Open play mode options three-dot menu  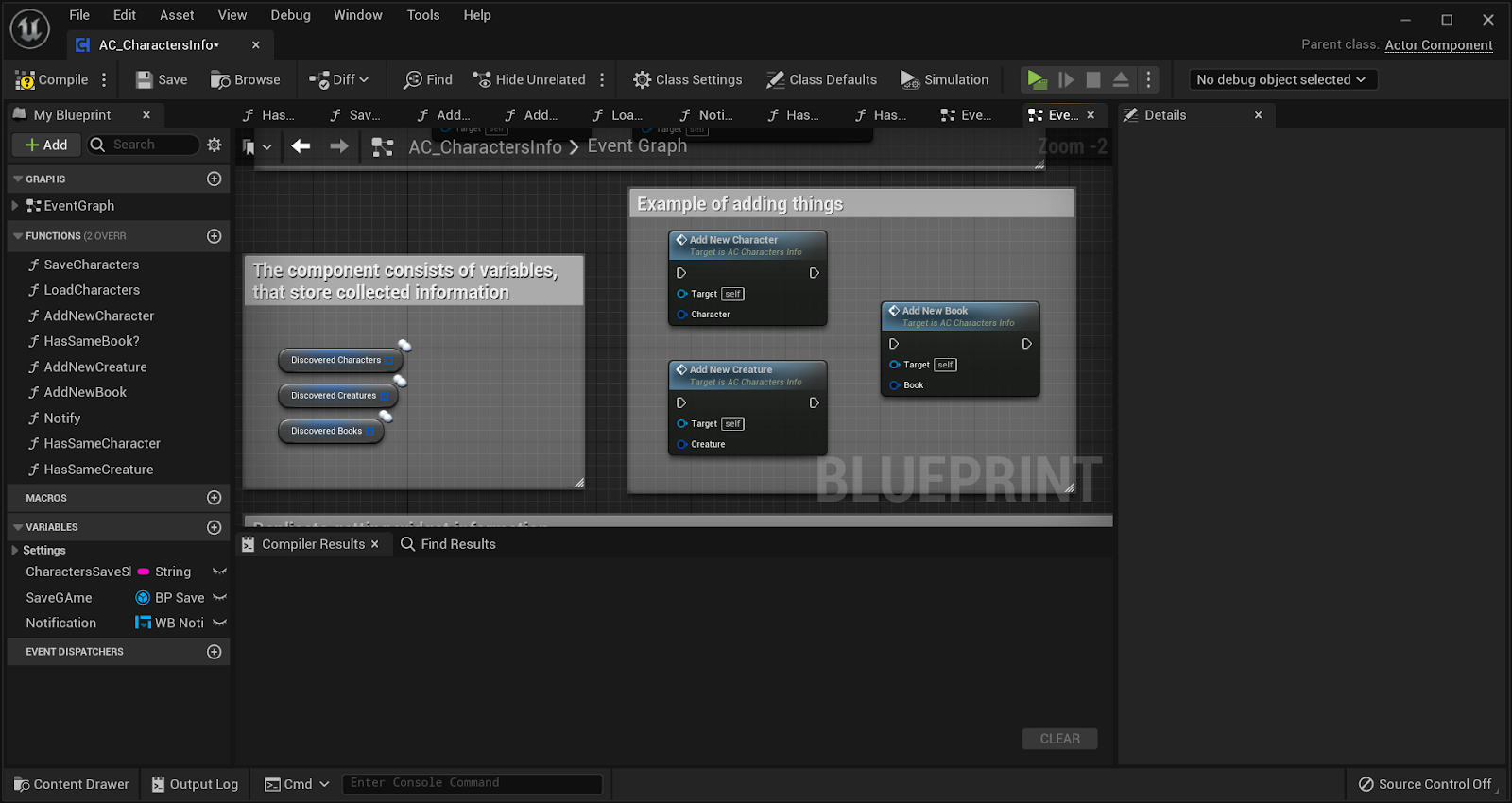pyautogui.click(x=1149, y=80)
